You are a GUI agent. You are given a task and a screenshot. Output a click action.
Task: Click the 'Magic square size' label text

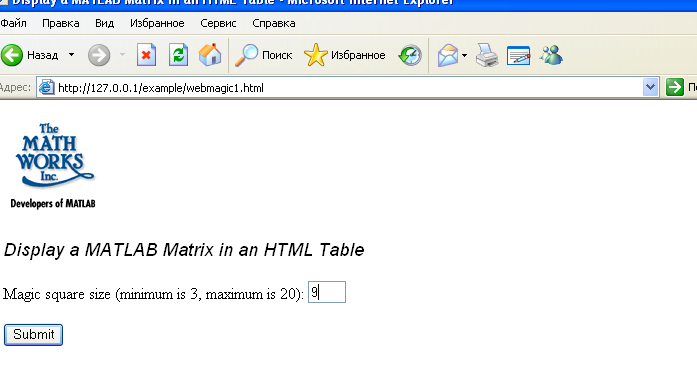(153, 294)
